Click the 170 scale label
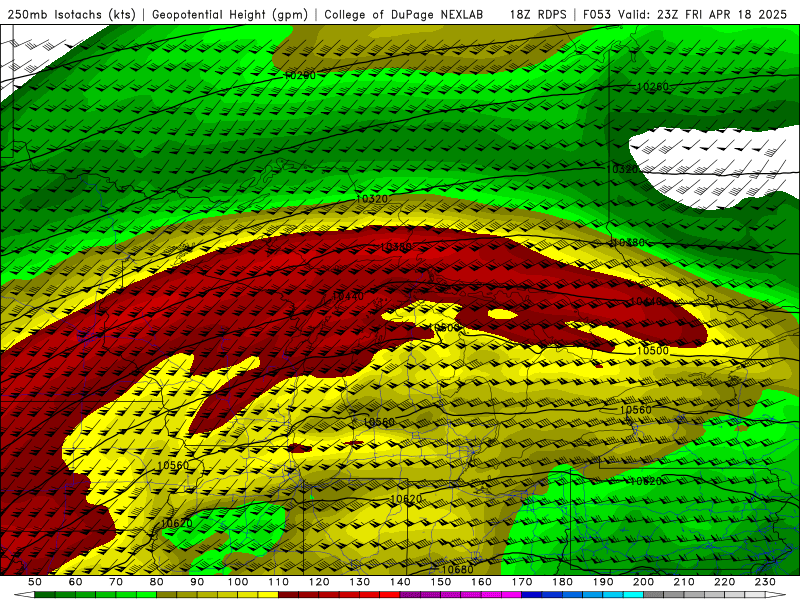 pyautogui.click(x=522, y=582)
